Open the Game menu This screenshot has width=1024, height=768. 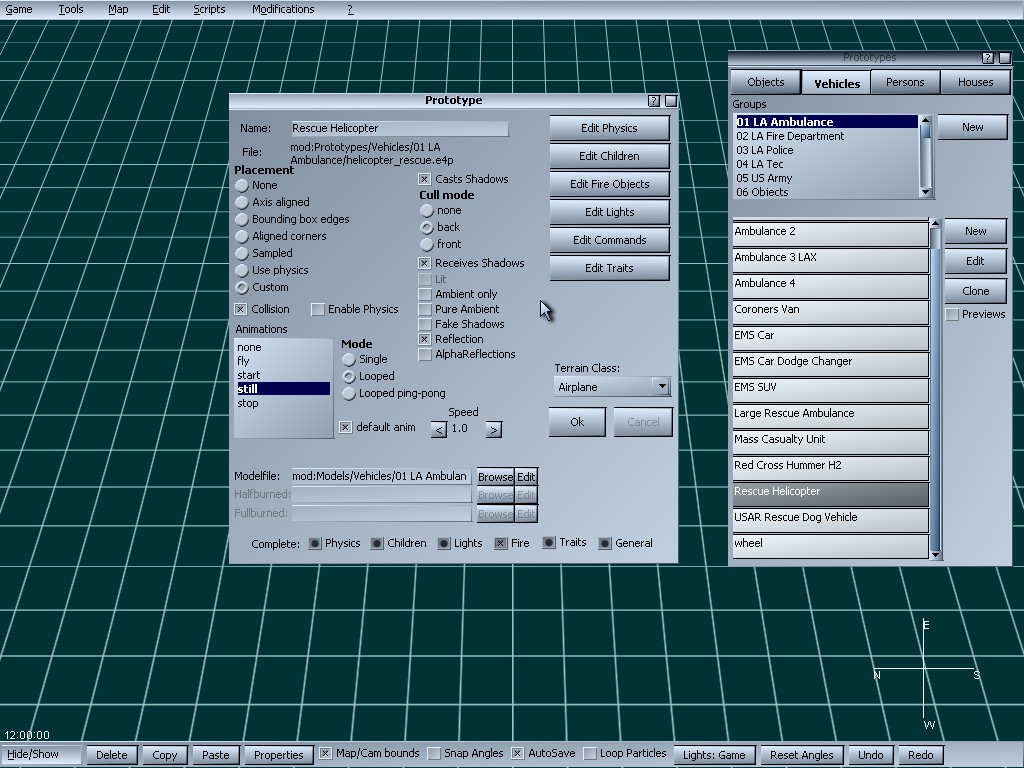click(19, 9)
